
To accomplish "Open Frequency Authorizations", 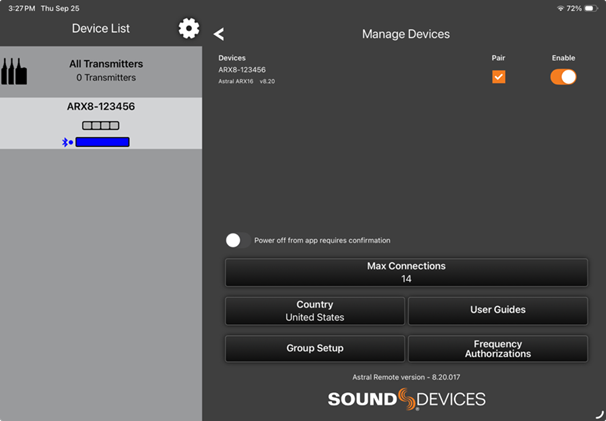I will coord(498,348).
